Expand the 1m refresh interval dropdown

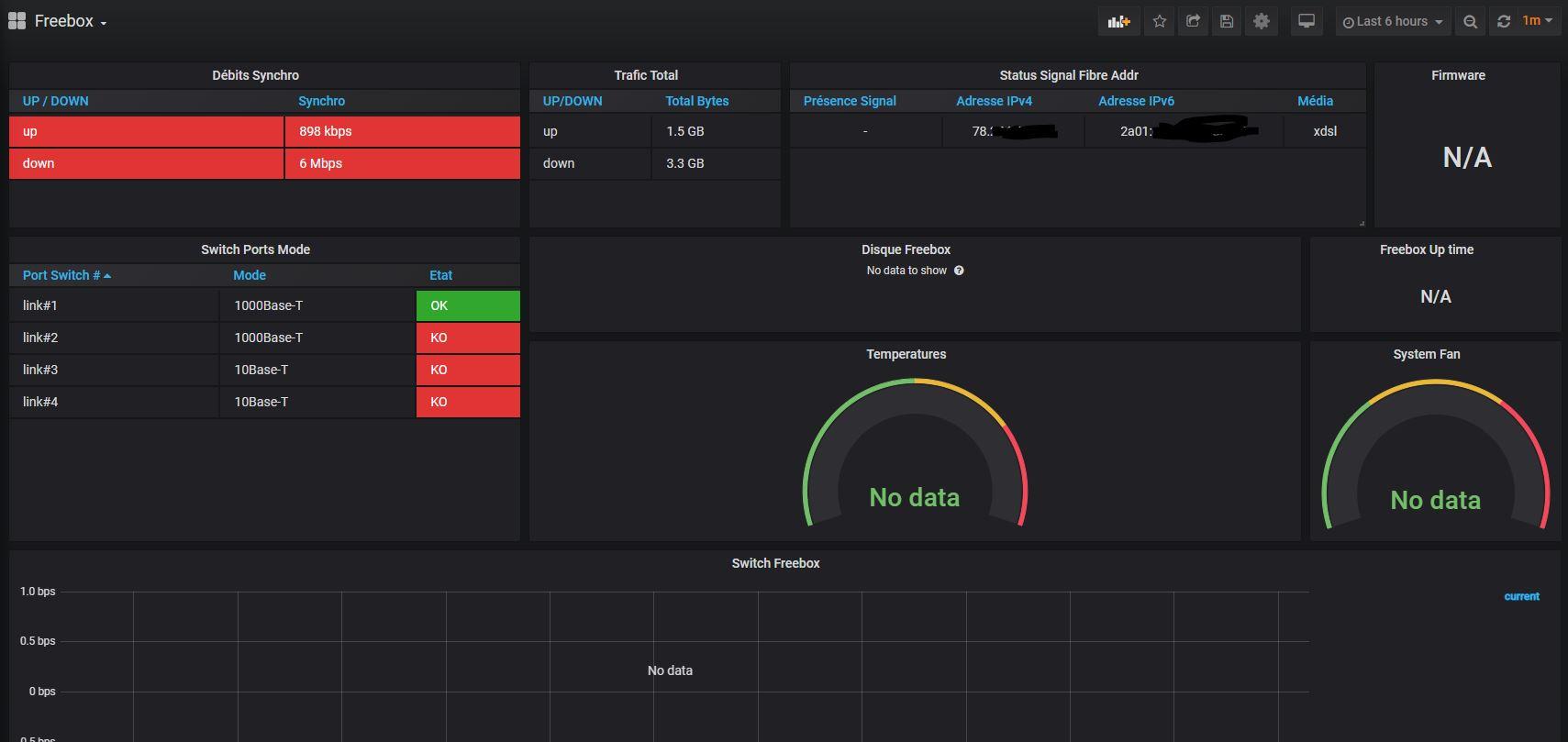1538,21
